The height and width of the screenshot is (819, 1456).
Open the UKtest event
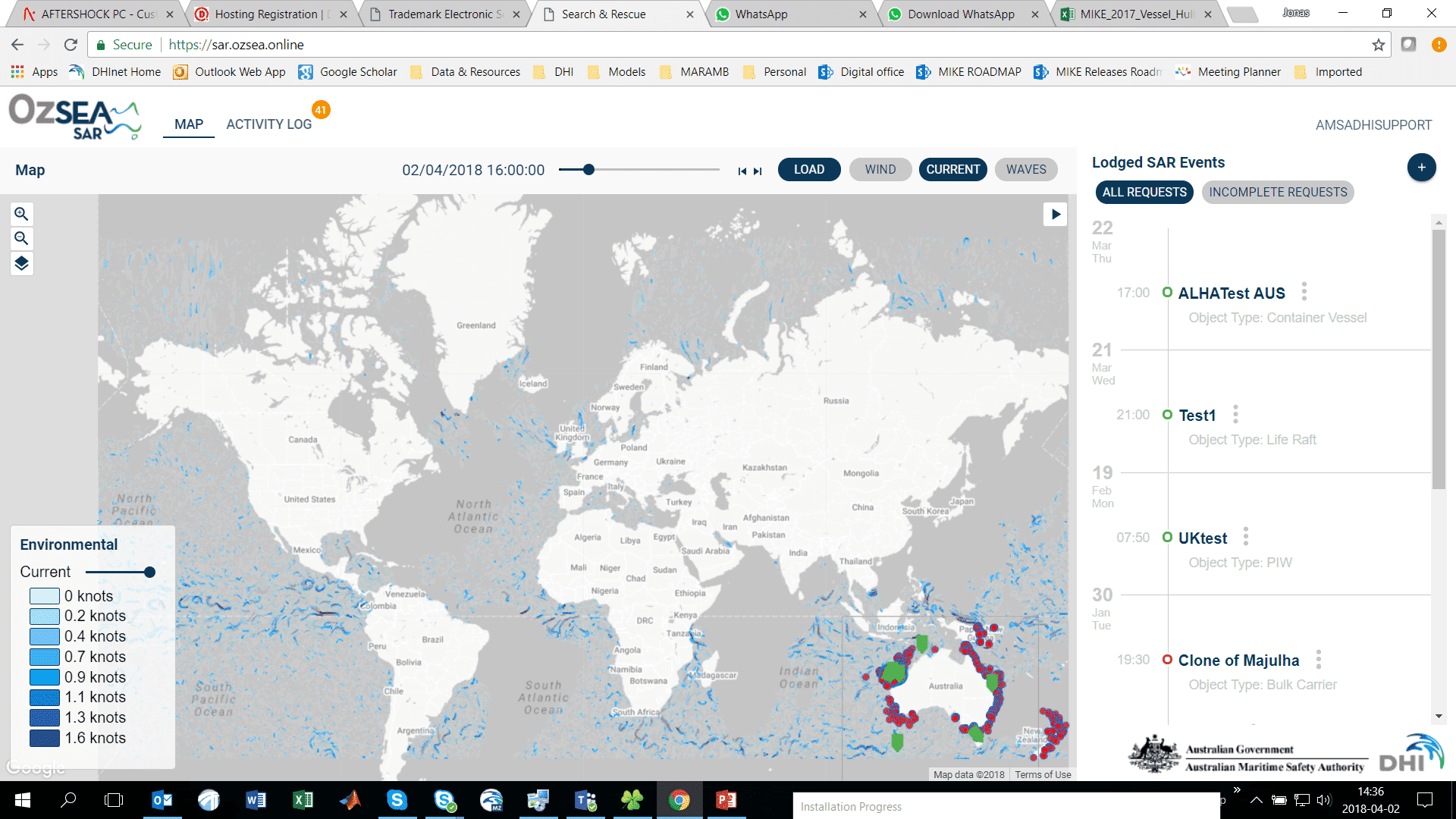(x=1202, y=538)
